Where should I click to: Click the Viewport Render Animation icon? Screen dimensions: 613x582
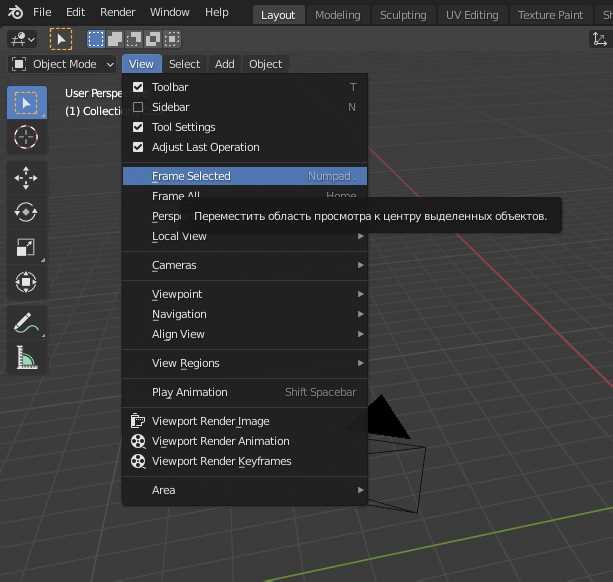point(138,441)
